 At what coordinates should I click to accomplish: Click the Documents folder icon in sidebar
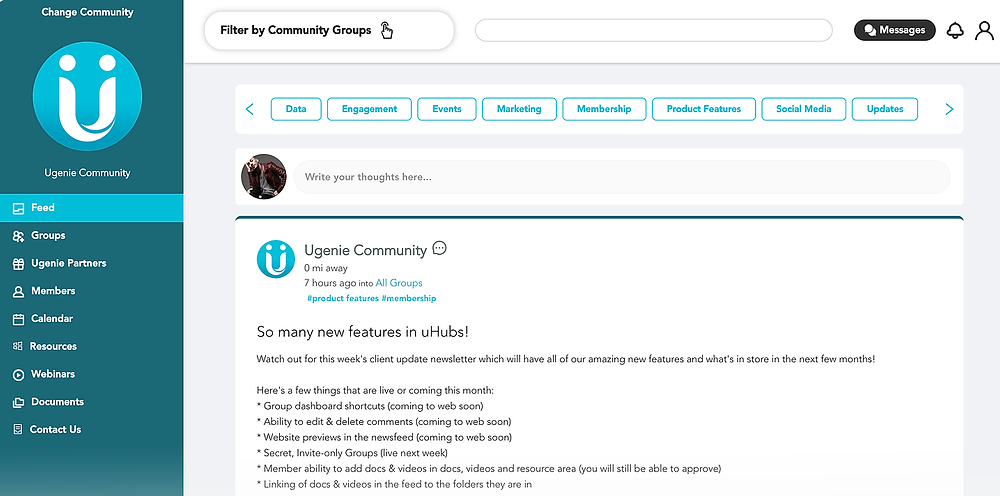(18, 402)
